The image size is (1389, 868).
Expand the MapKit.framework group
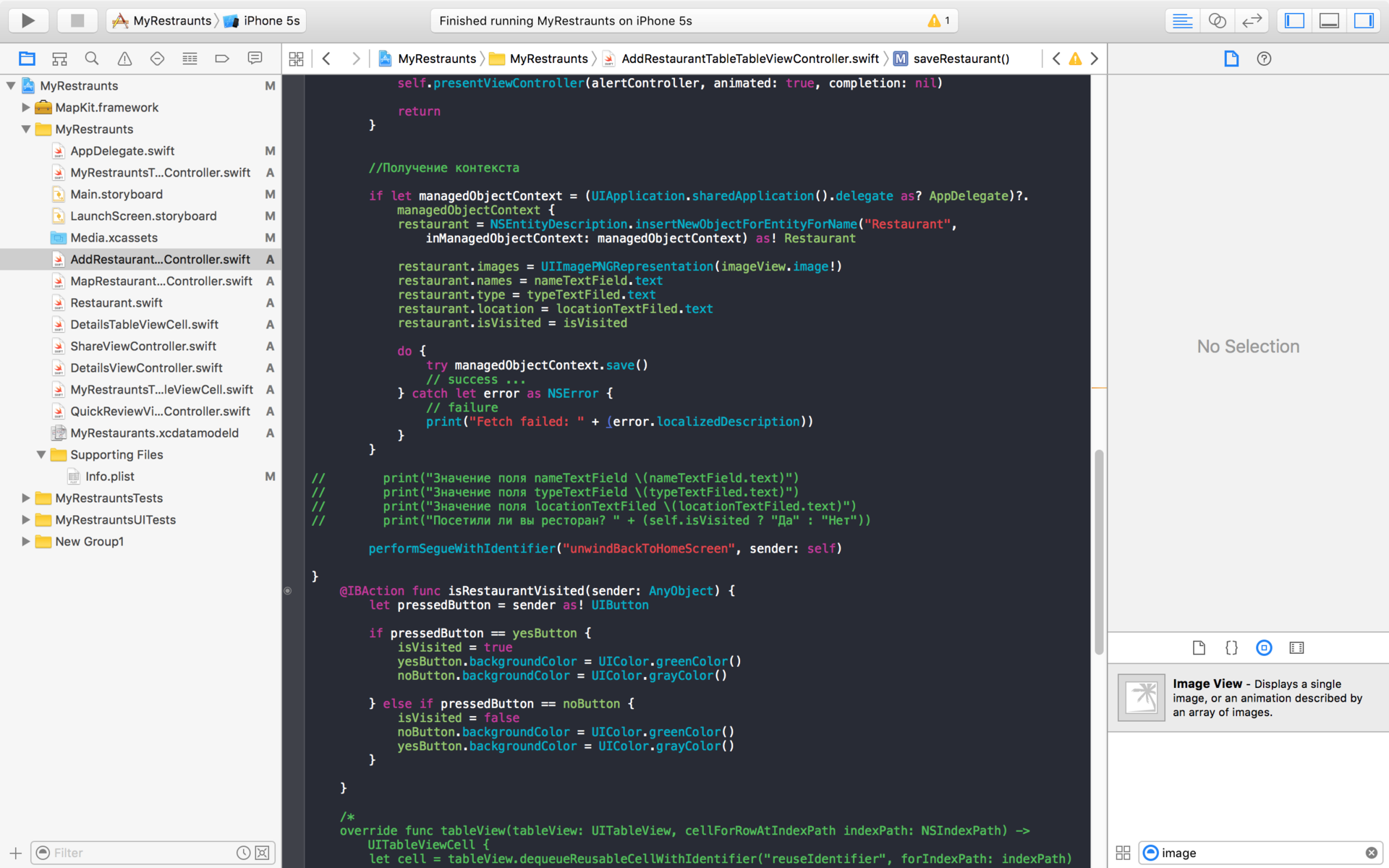pyautogui.click(x=25, y=107)
